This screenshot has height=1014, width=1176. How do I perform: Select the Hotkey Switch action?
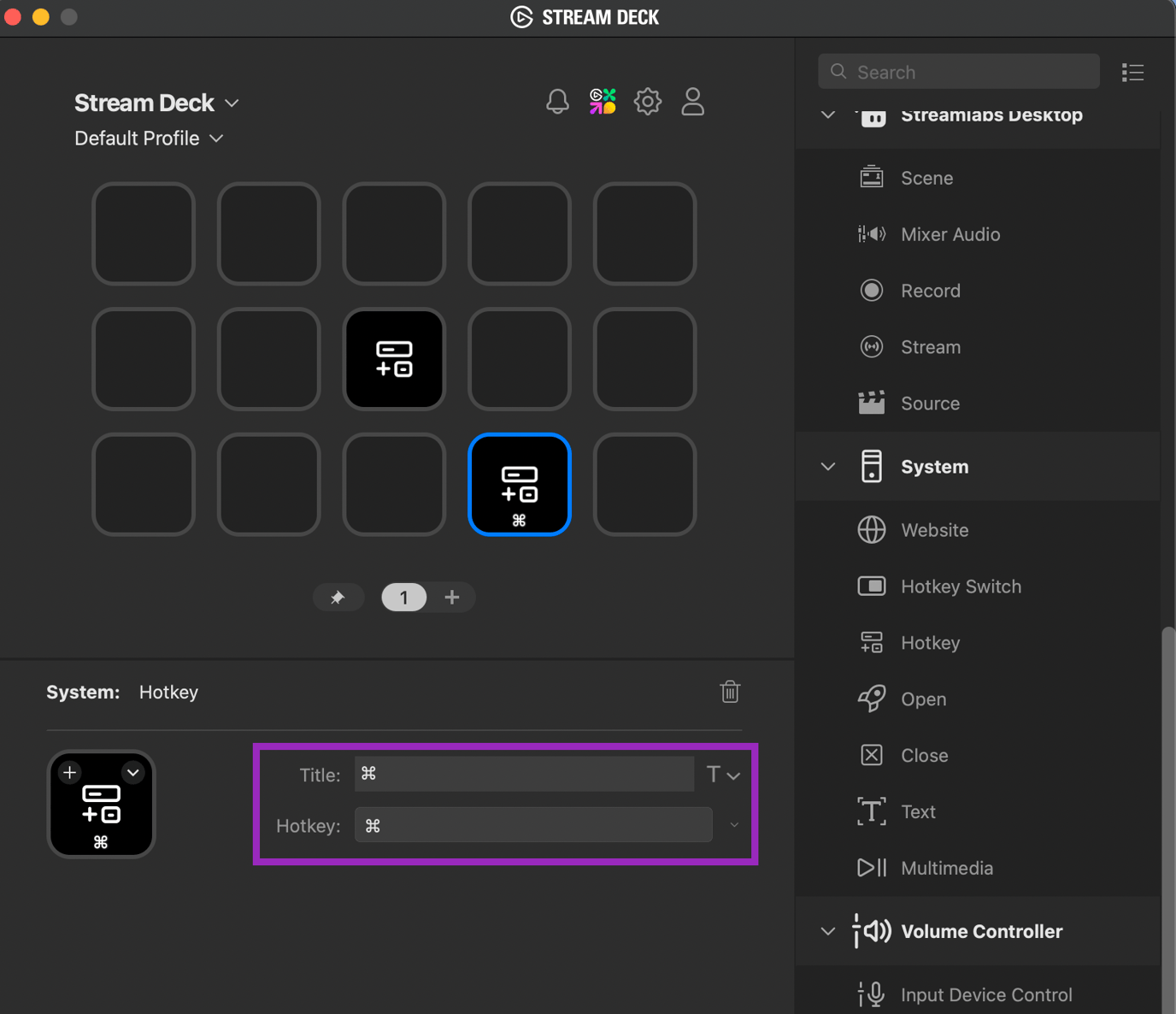pyautogui.click(x=961, y=587)
